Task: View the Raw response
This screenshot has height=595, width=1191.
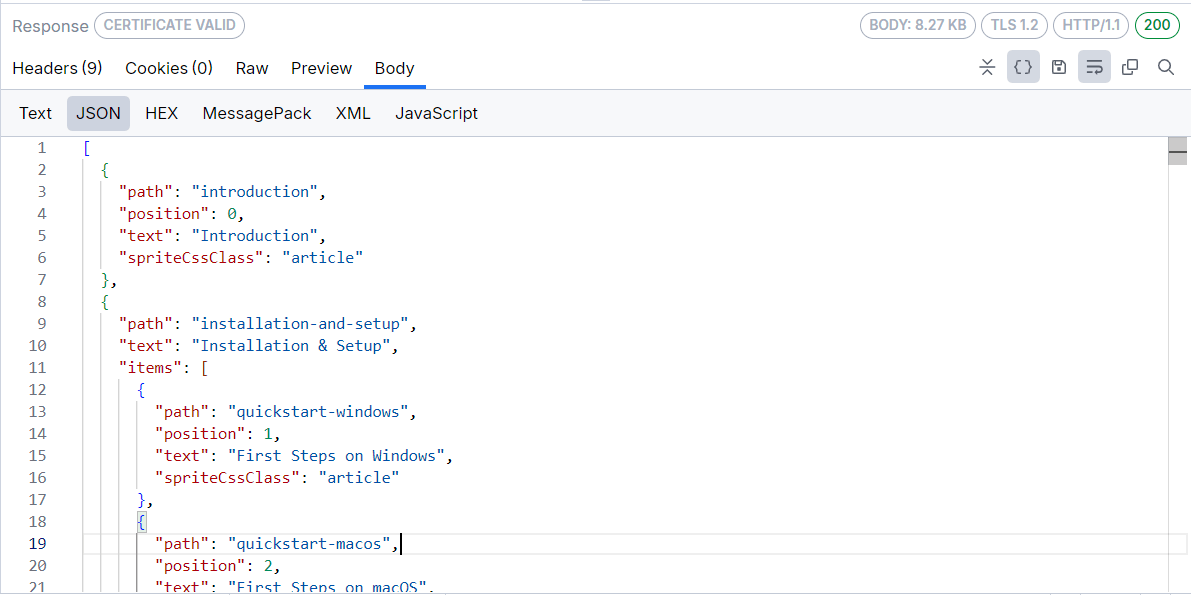Action: 251,68
